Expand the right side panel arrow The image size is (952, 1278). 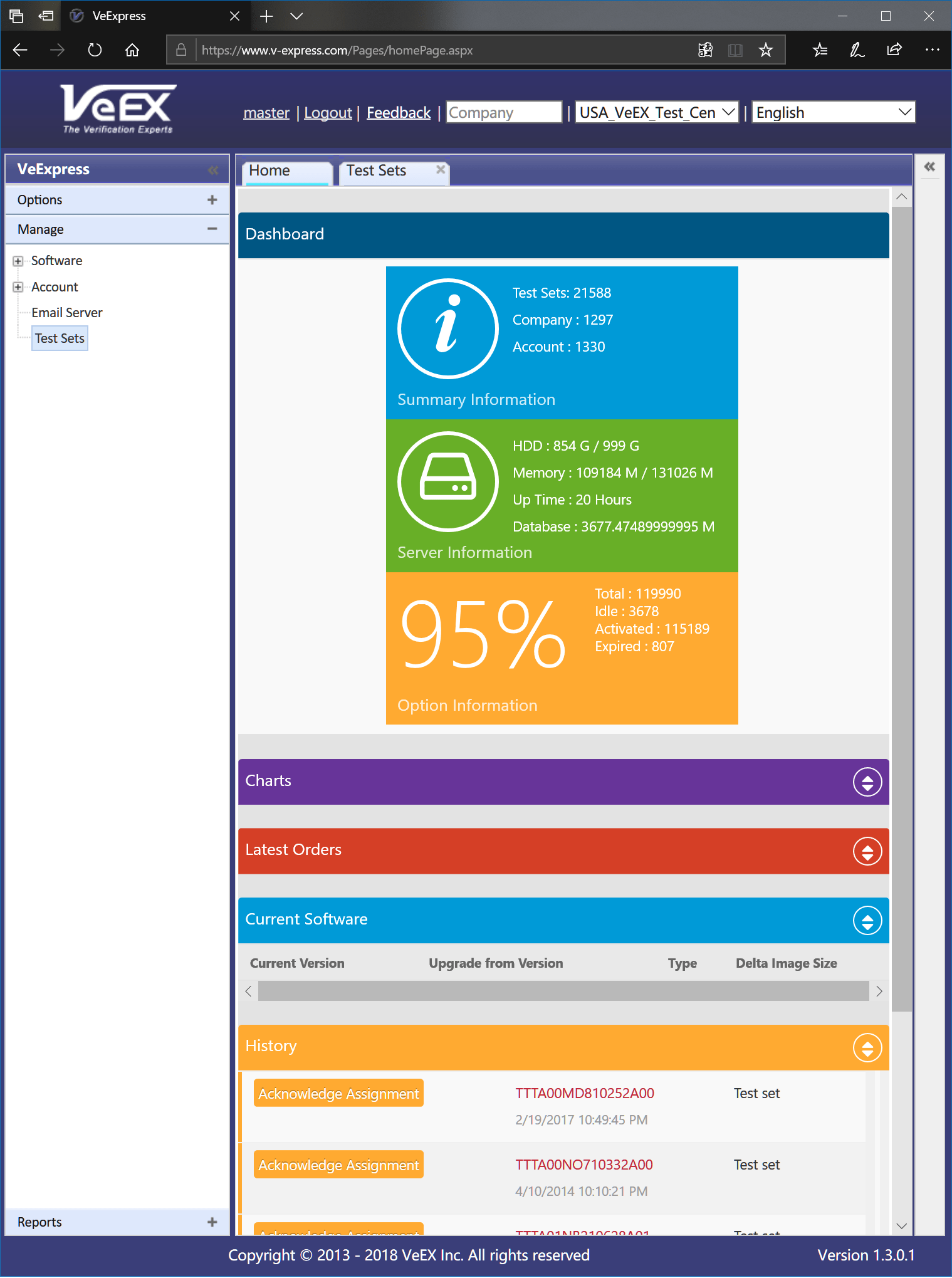coord(929,167)
